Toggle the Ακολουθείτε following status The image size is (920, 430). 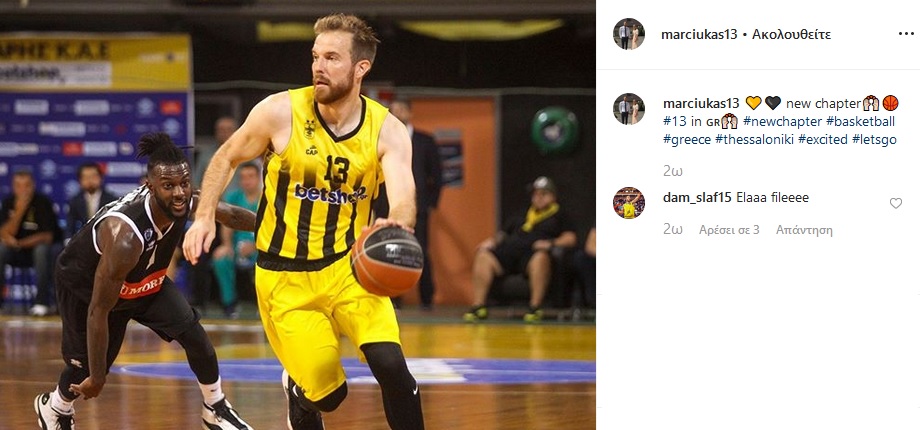[x=792, y=34]
